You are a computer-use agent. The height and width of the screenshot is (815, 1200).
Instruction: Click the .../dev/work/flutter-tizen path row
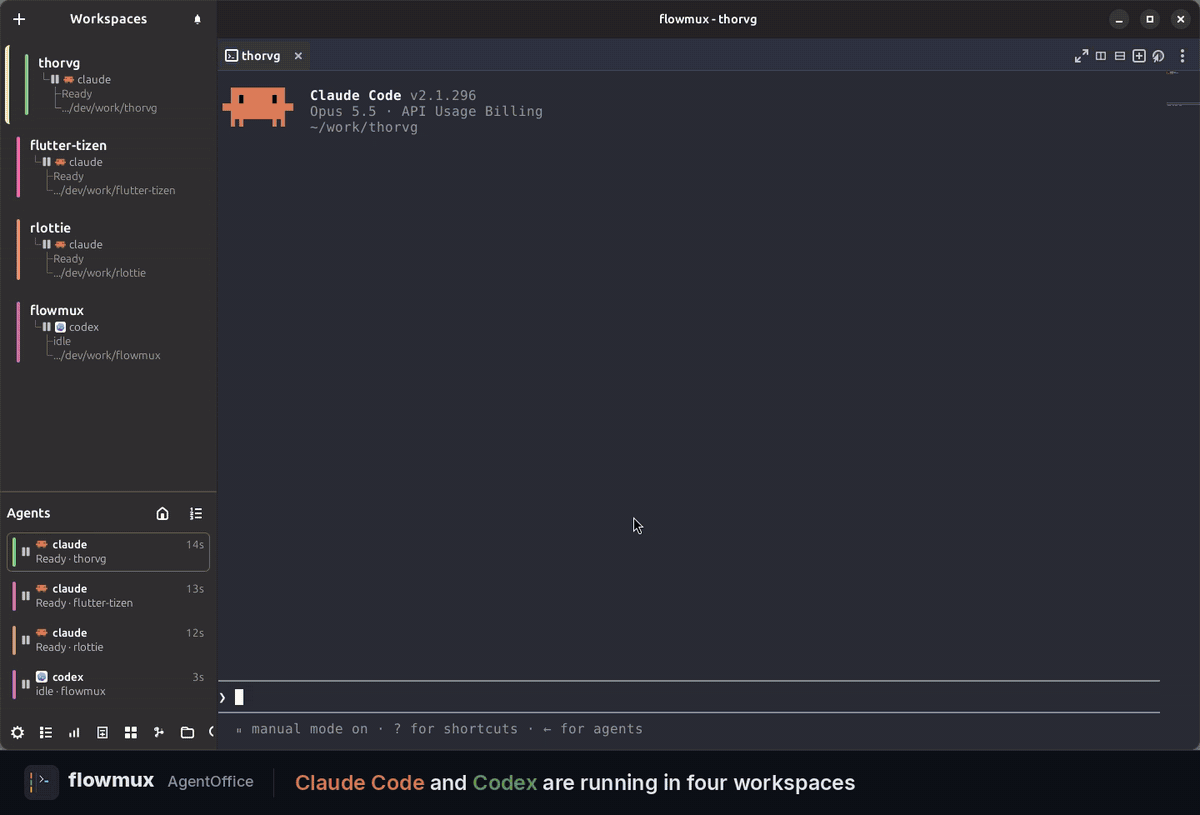(114, 190)
